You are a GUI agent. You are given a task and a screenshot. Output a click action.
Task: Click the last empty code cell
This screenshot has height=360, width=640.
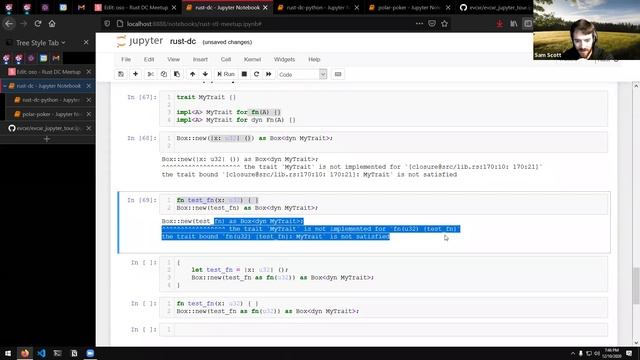383,330
